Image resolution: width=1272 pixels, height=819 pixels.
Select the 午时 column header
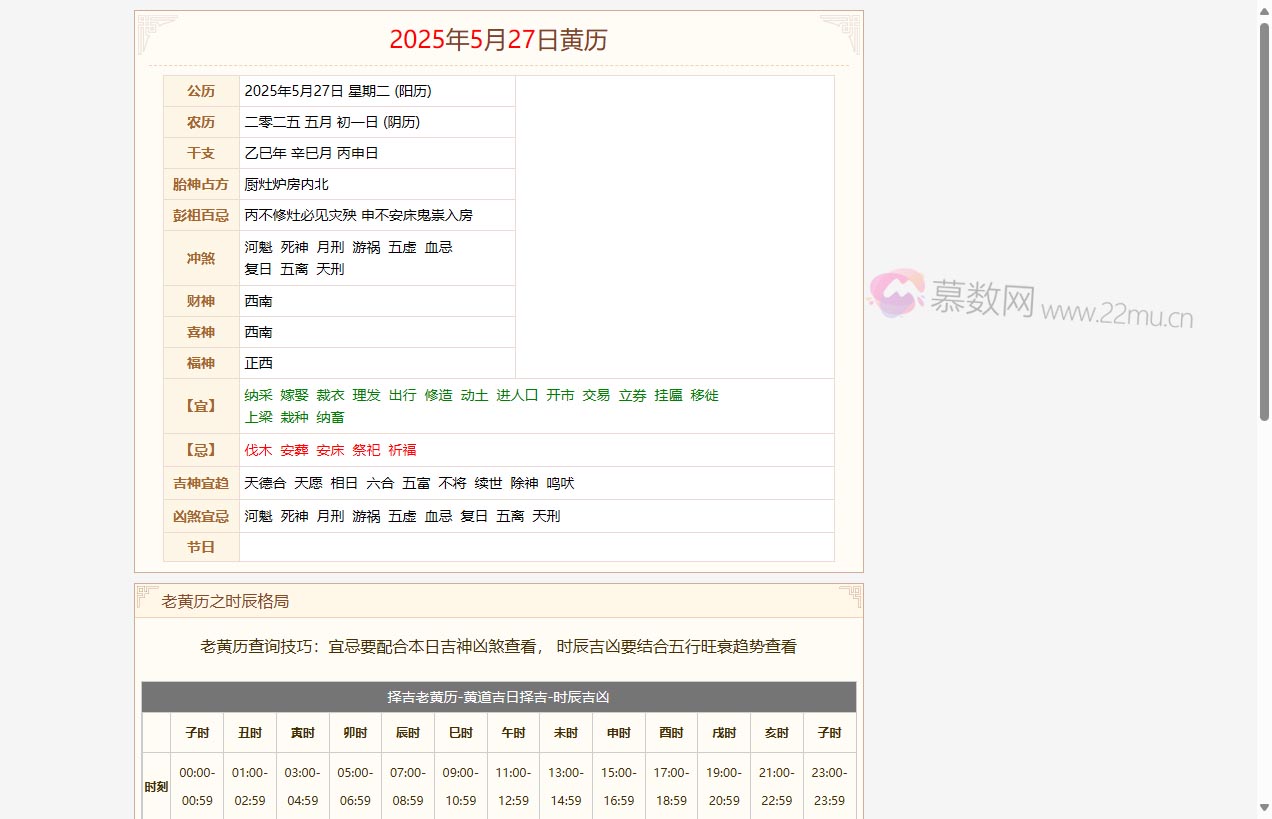coord(513,732)
